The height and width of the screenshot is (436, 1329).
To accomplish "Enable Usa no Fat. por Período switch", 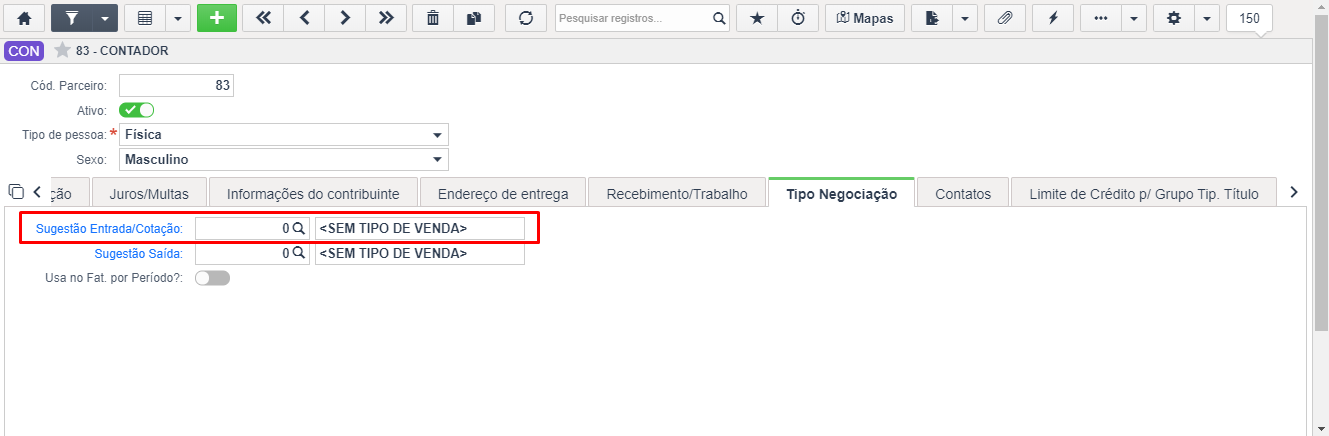I will [212, 278].
